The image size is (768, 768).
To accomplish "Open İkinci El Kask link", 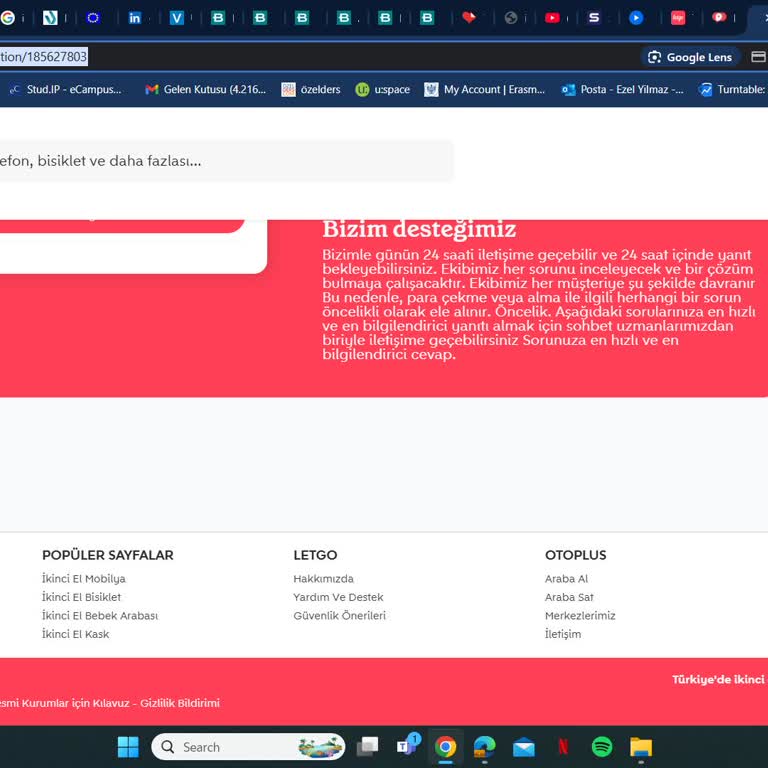I will pos(75,634).
